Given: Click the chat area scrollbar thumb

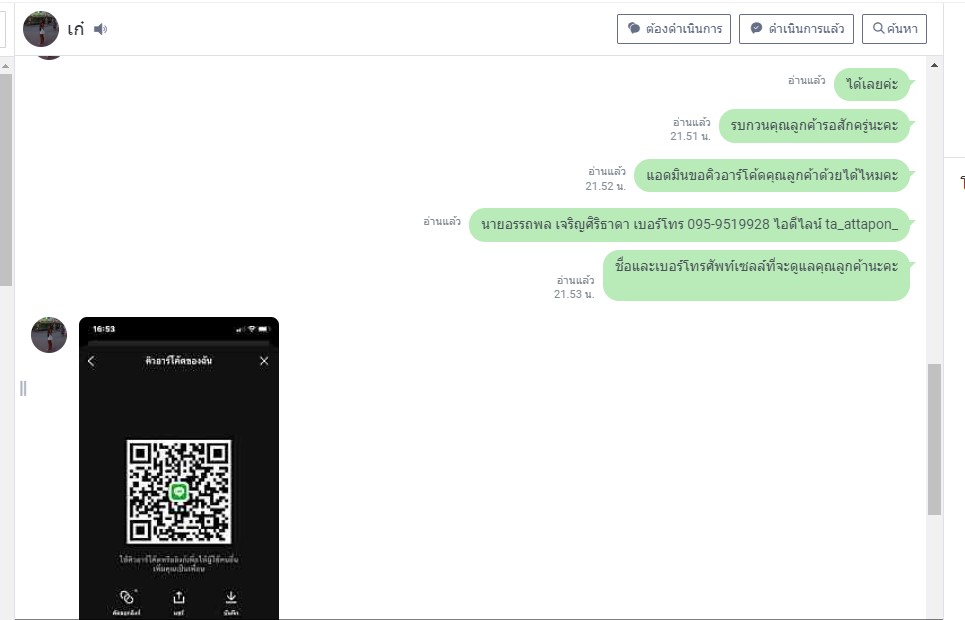Looking at the screenshot, I should (x=935, y=438).
